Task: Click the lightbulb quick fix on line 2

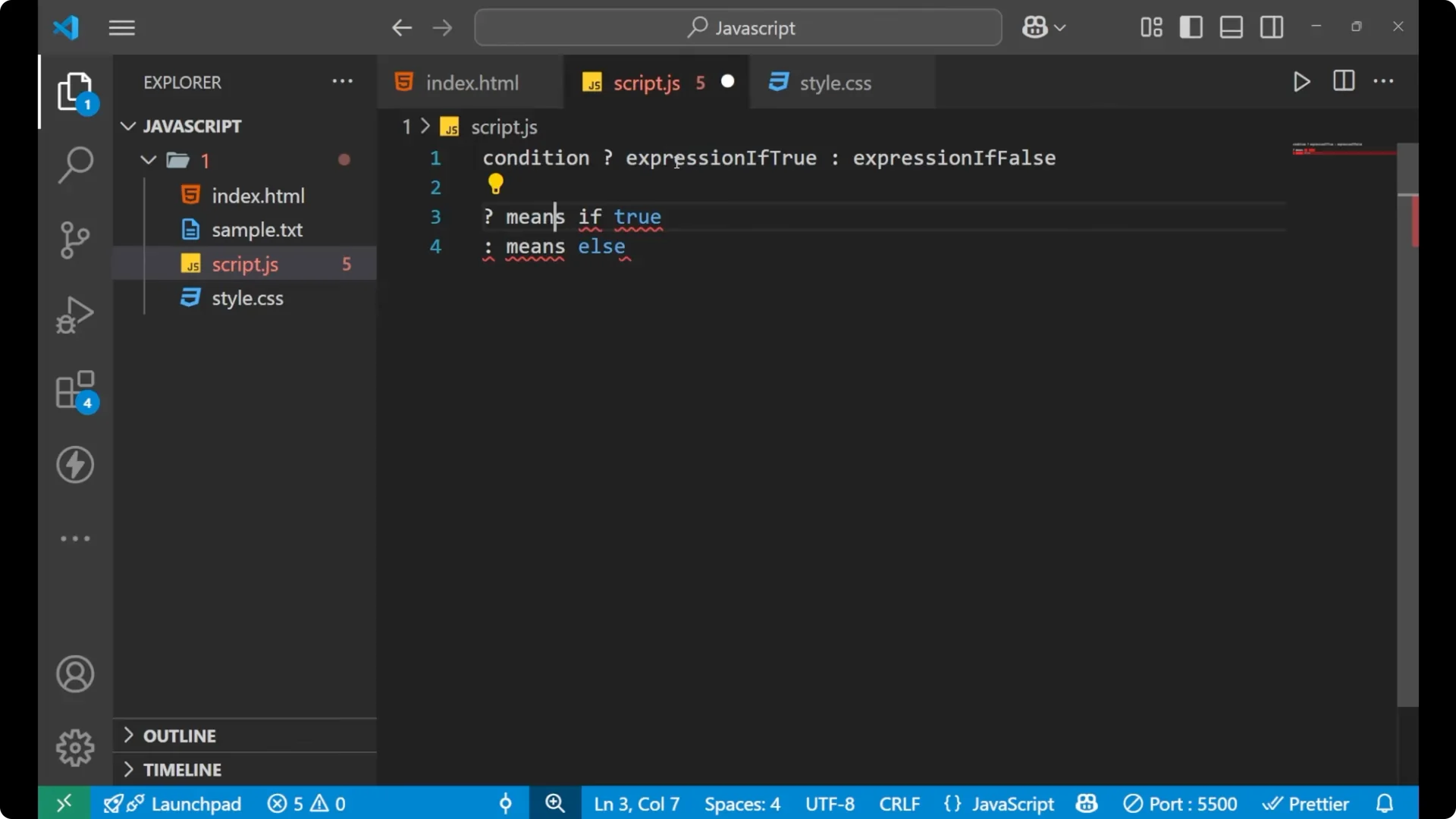Action: [495, 184]
